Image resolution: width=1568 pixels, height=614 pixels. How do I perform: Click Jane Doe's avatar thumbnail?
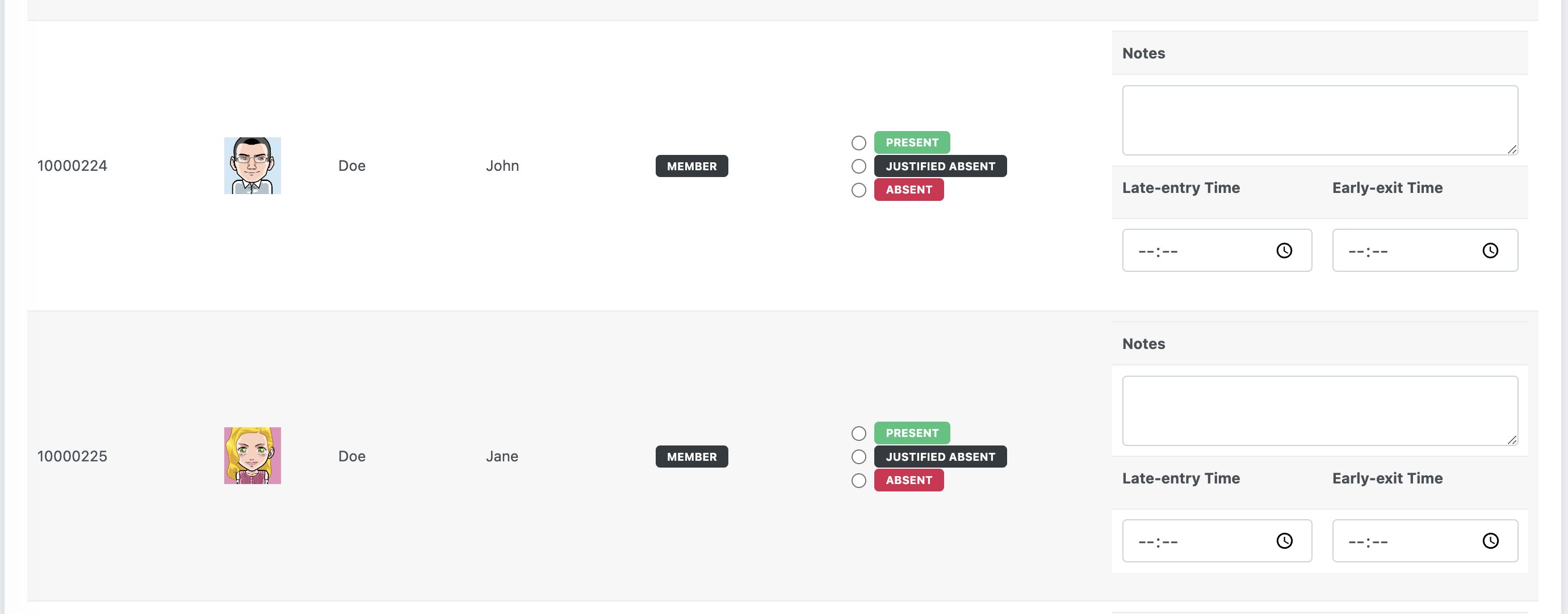(252, 455)
